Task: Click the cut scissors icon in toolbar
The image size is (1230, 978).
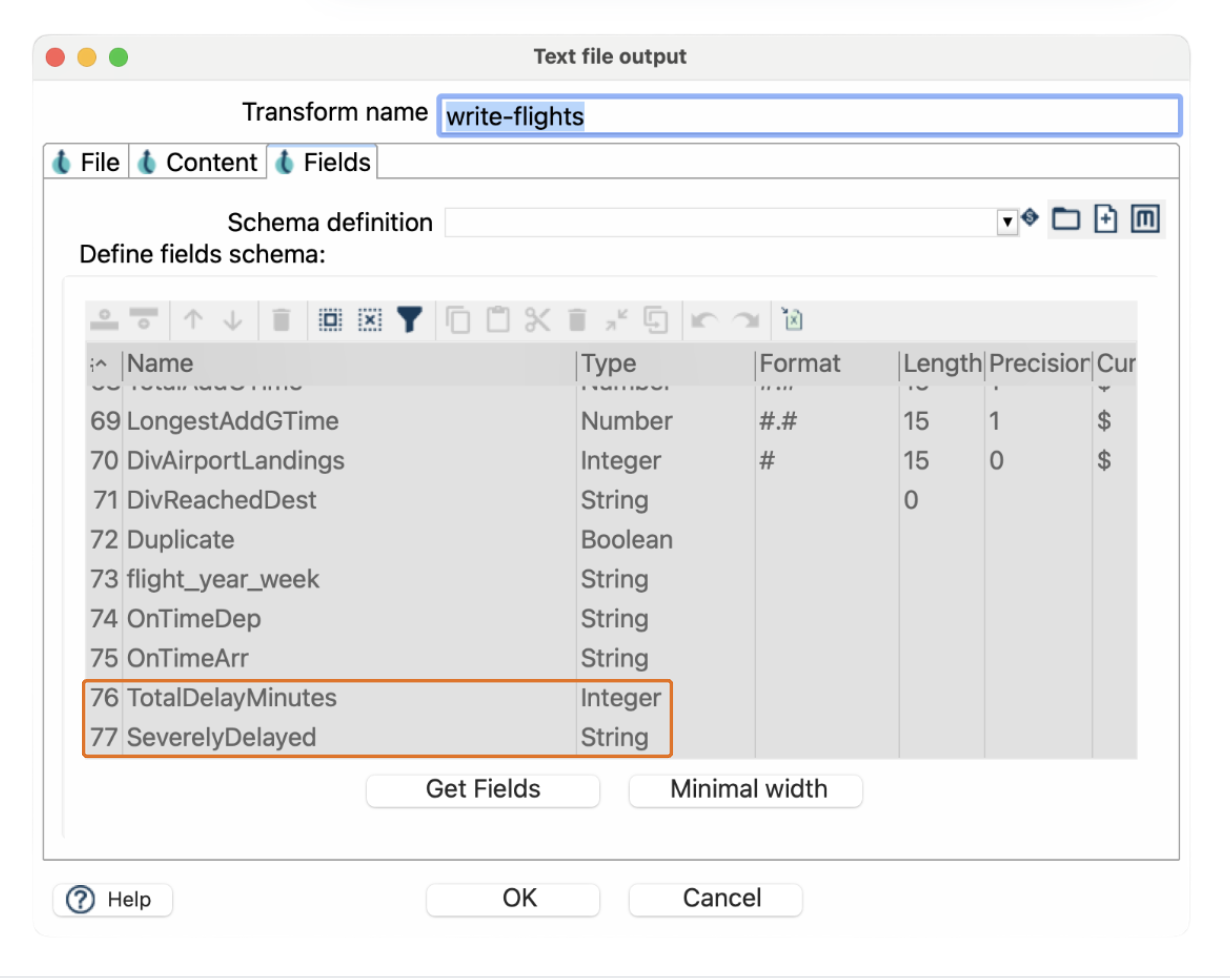Action: click(537, 320)
